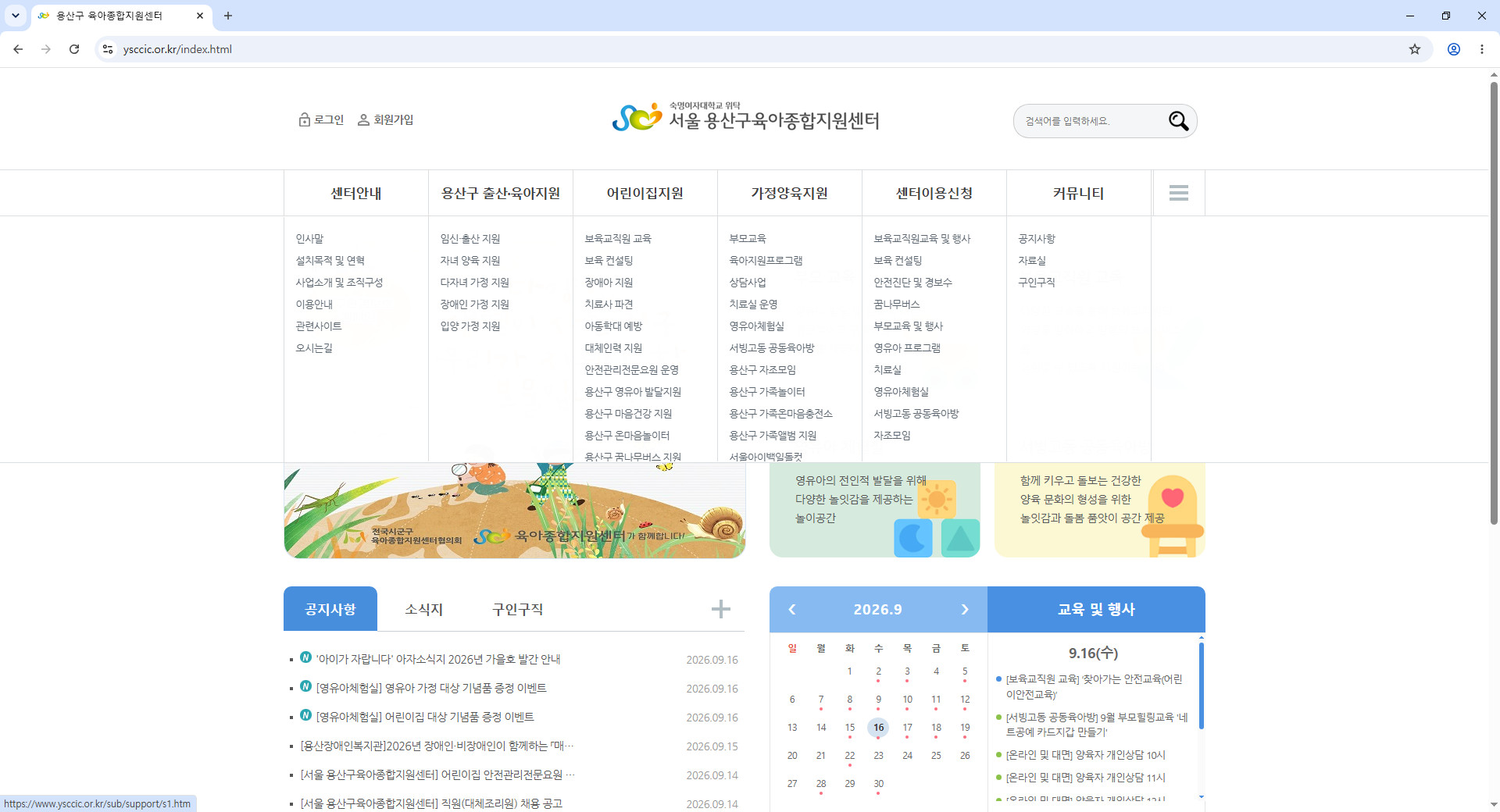Click the 영유아 놀이공간 green banner
Screen dimensions: 1500x812
pos(875,511)
